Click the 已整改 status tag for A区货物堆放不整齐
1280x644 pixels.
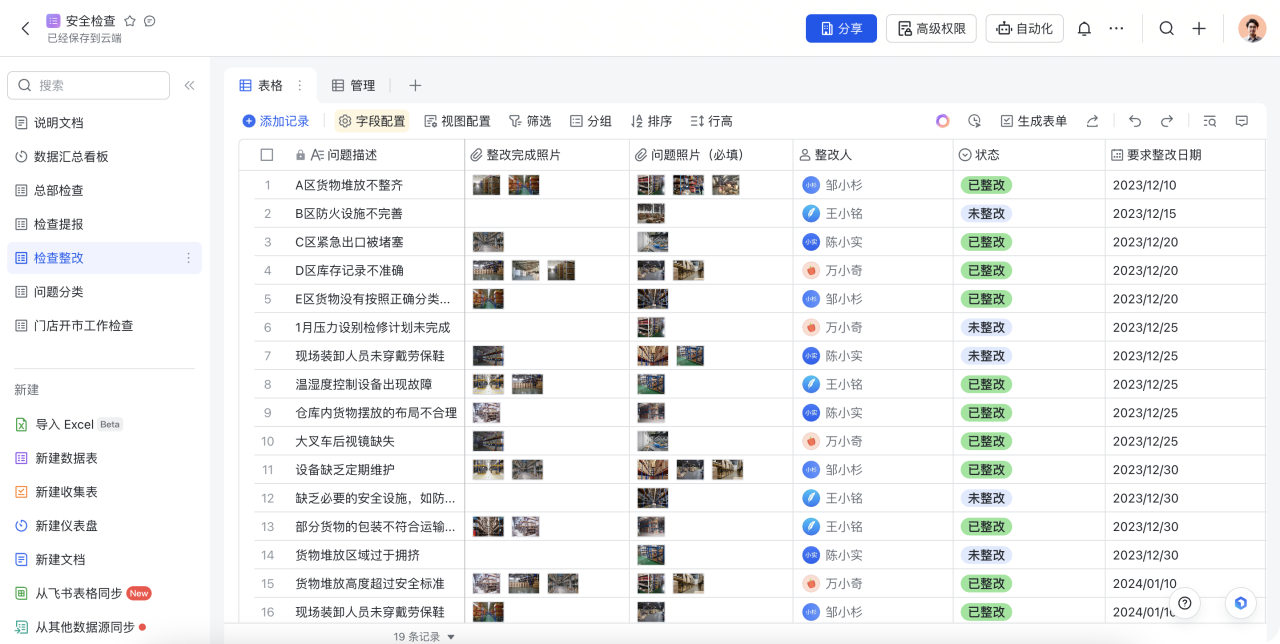(986, 185)
